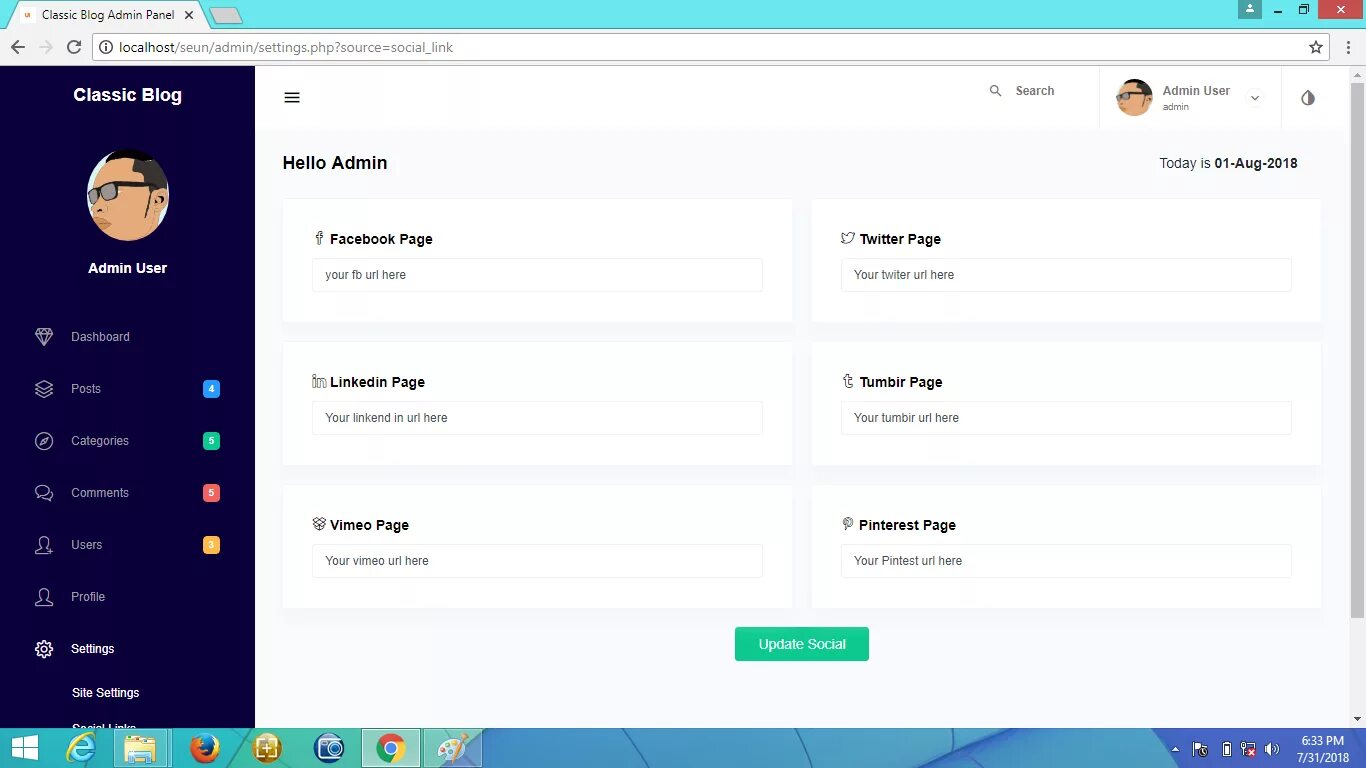The height and width of the screenshot is (768, 1366).
Task: Open the Users menu item
Action: point(87,545)
